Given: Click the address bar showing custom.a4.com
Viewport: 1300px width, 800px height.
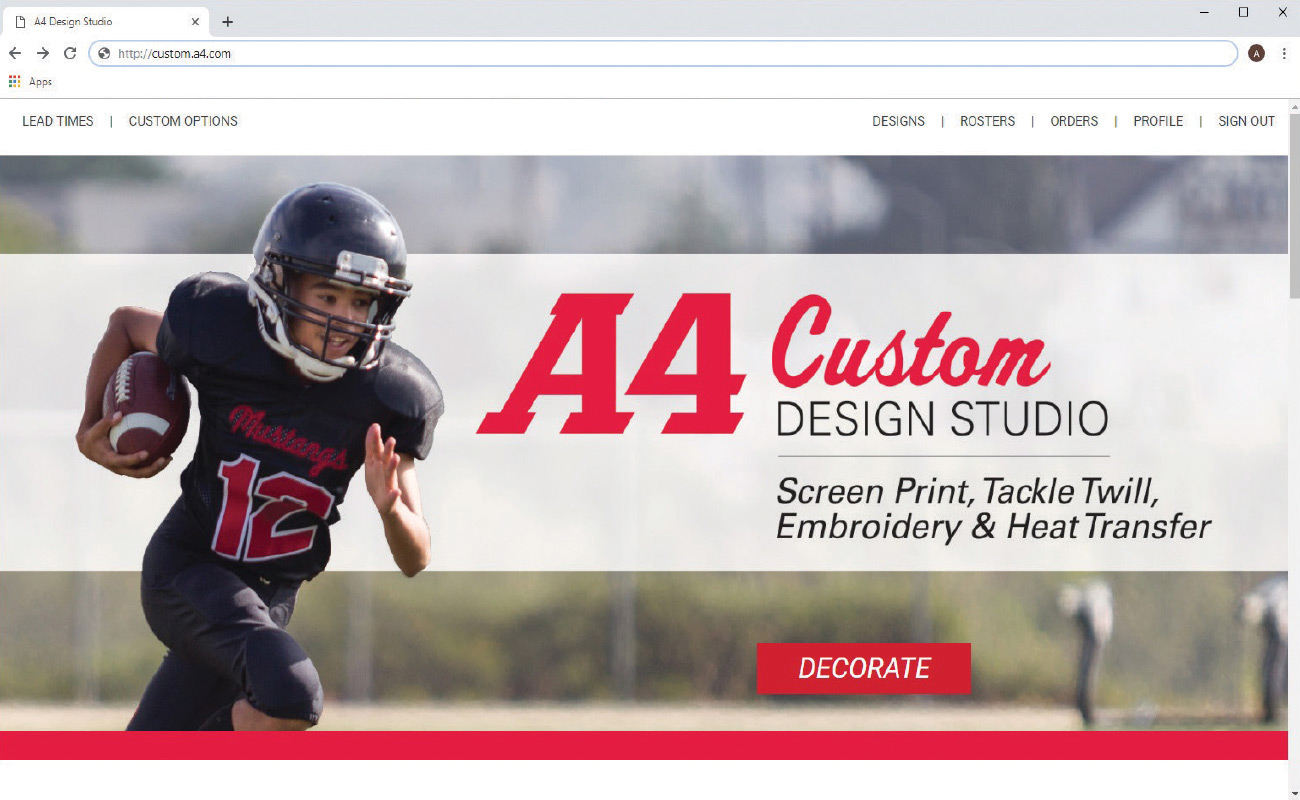Looking at the screenshot, I should [663, 54].
